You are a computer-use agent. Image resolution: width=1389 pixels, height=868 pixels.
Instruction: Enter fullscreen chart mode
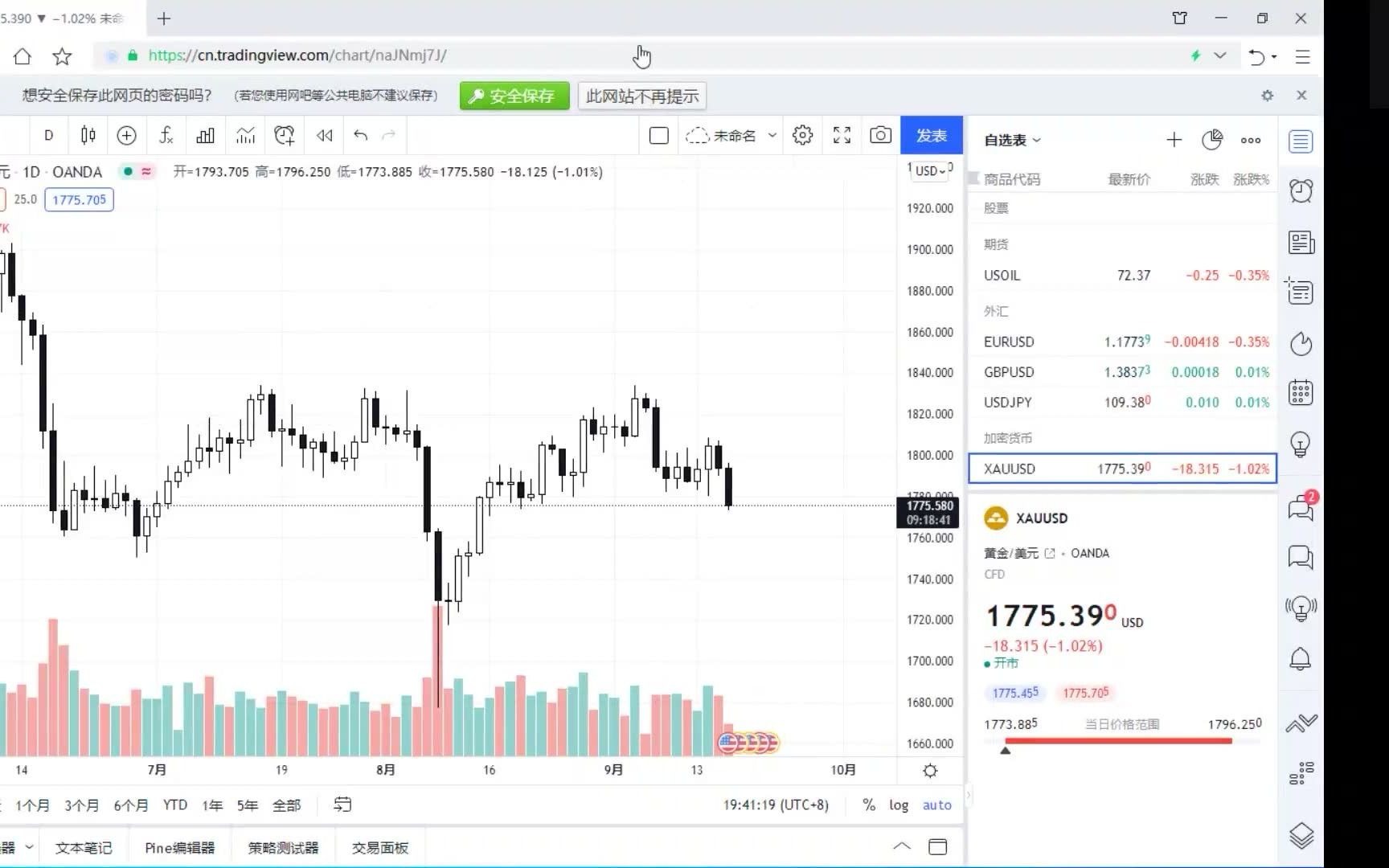(x=842, y=135)
